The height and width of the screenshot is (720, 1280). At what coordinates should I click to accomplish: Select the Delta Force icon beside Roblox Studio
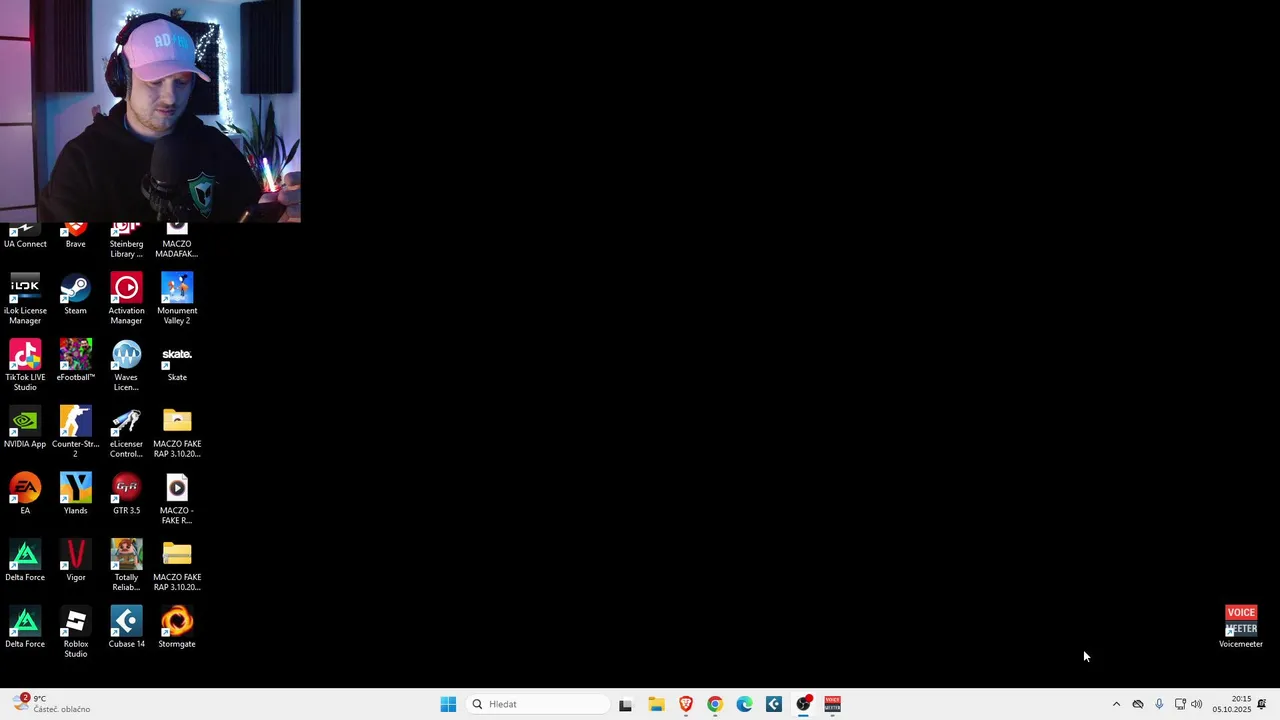25,627
